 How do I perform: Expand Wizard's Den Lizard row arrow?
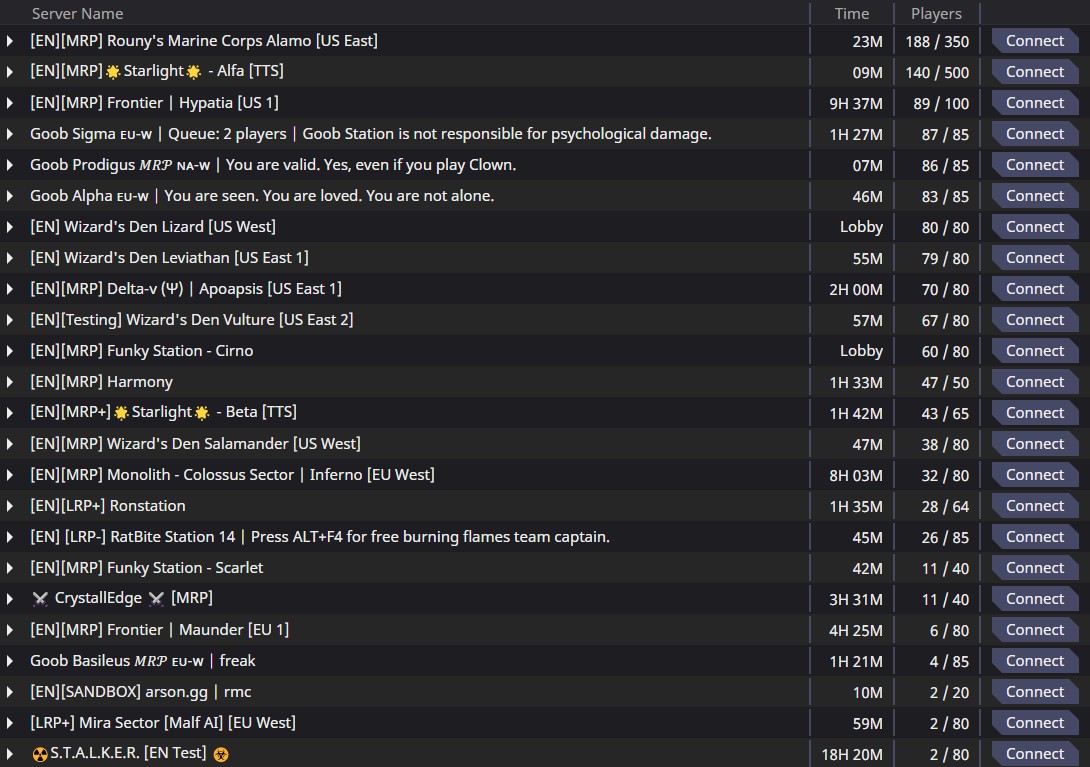[10, 227]
